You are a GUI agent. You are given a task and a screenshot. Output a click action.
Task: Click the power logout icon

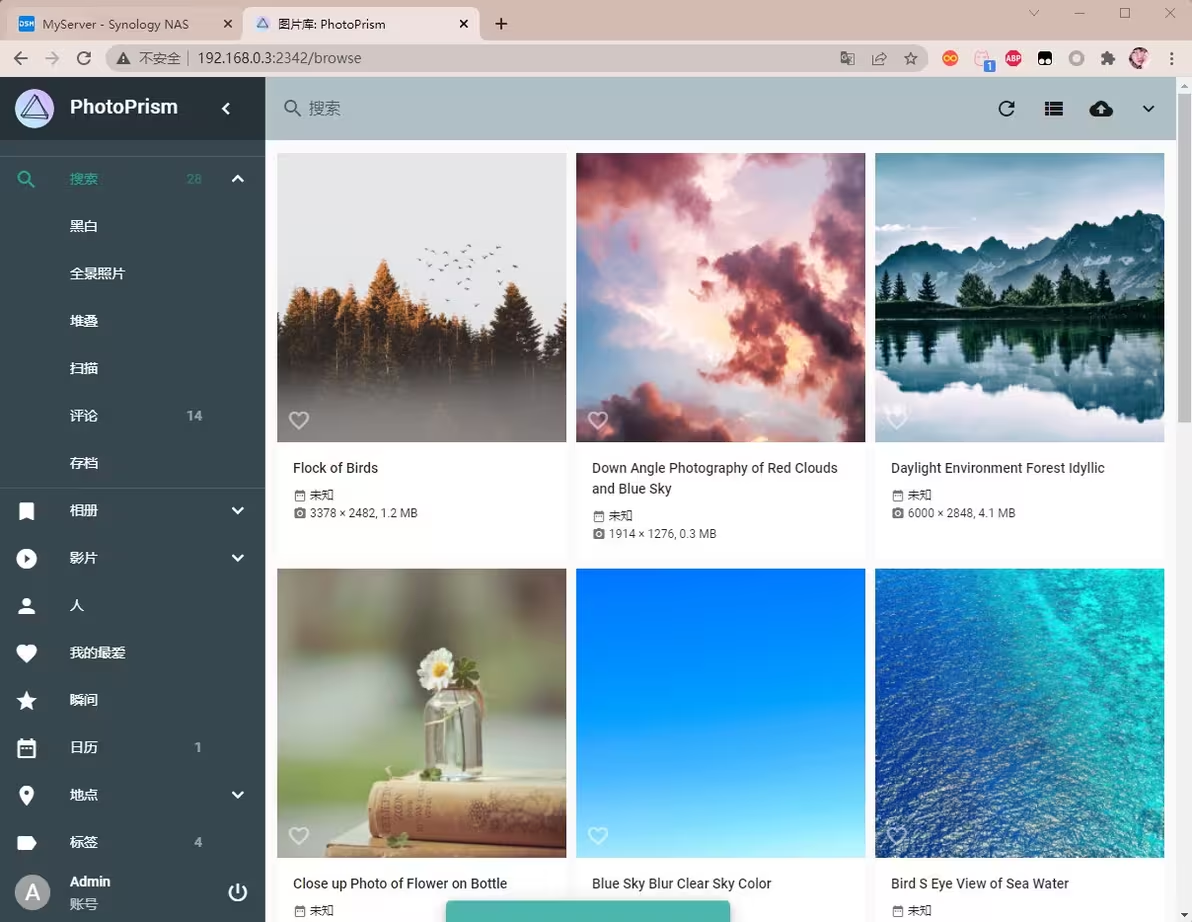tap(237, 892)
